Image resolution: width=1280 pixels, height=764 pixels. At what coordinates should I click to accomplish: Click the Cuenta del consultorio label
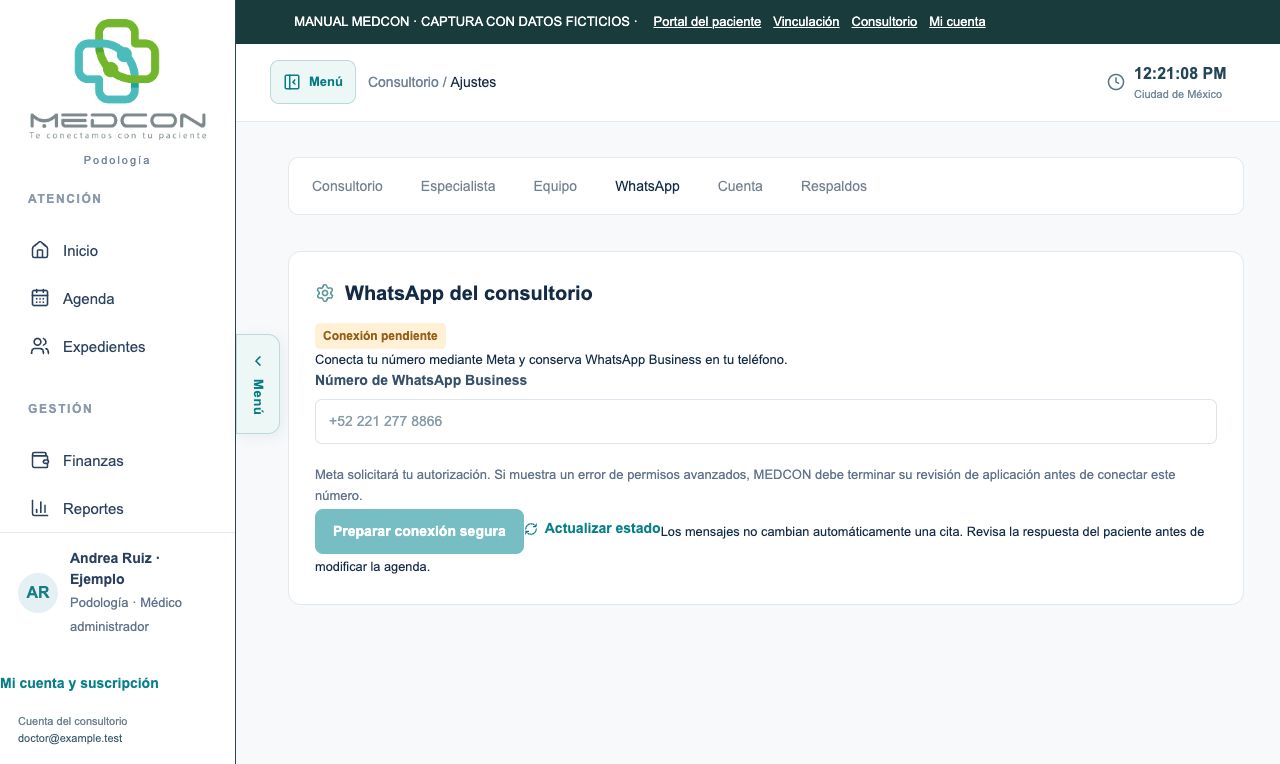(72, 721)
